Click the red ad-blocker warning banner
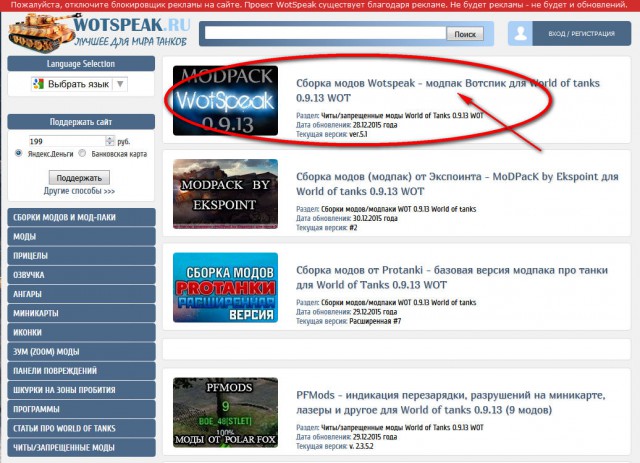Screen dimensions: 640x463 tap(320, 6)
